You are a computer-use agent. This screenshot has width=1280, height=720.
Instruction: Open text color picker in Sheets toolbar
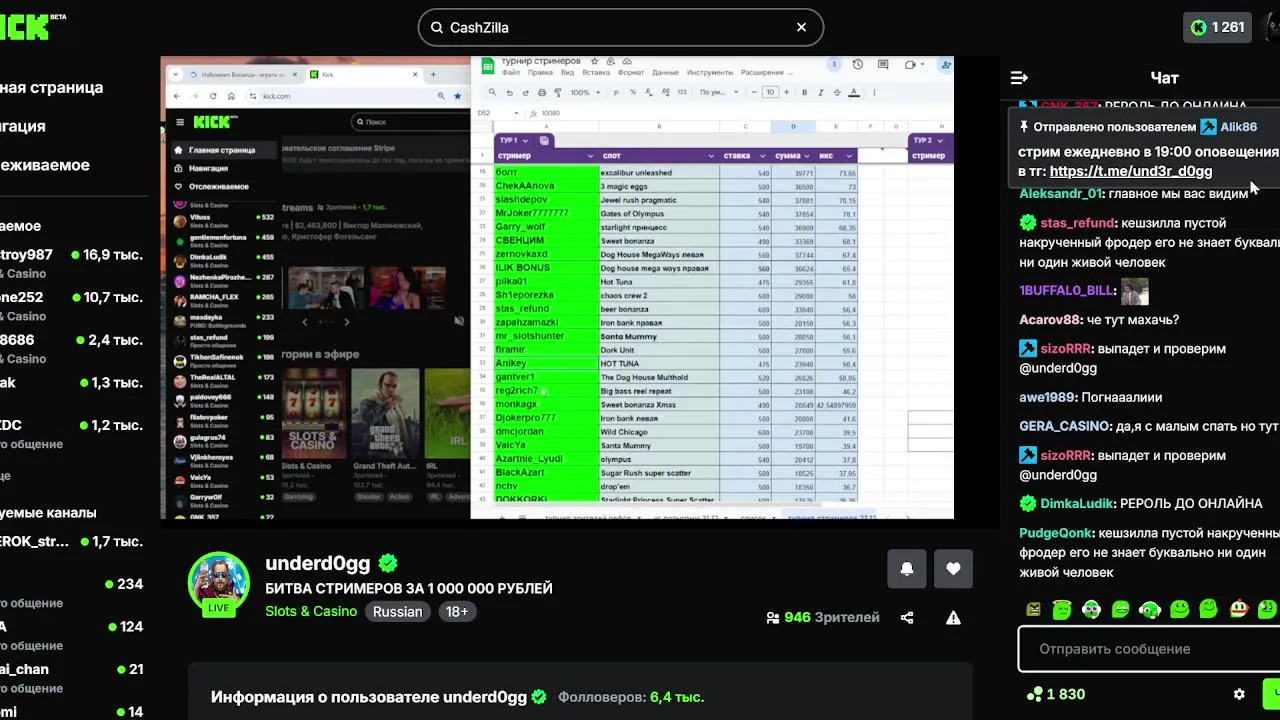[854, 92]
